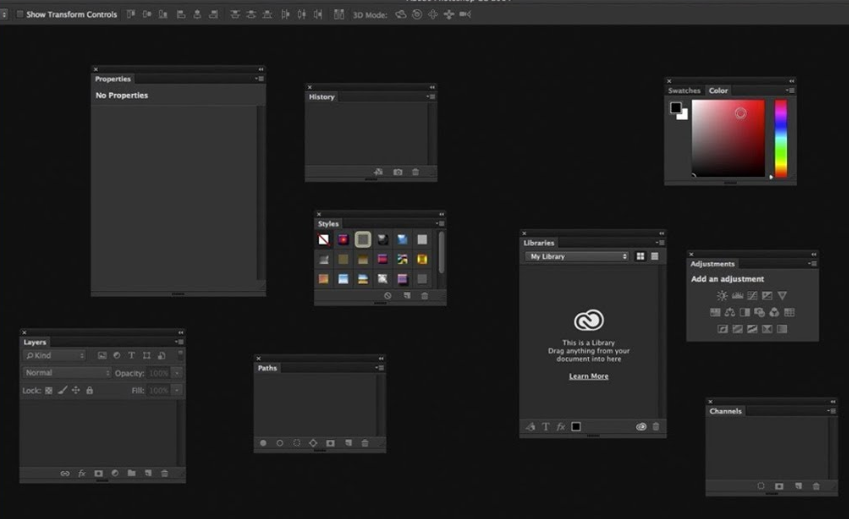Add text style T icon in Libraries
The height and width of the screenshot is (519, 849).
tap(546, 426)
